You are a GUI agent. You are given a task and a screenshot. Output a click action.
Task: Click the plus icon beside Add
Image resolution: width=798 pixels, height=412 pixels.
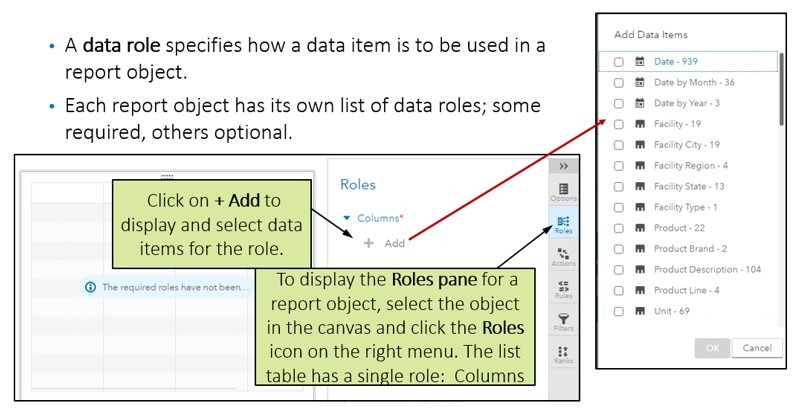pos(368,243)
